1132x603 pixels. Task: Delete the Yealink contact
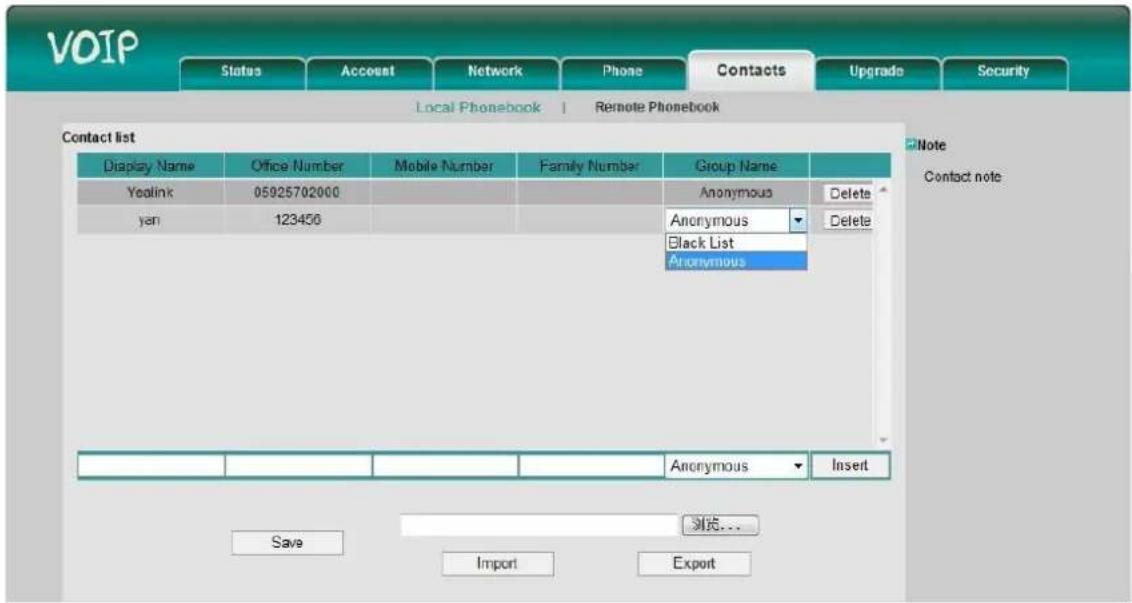tap(848, 194)
